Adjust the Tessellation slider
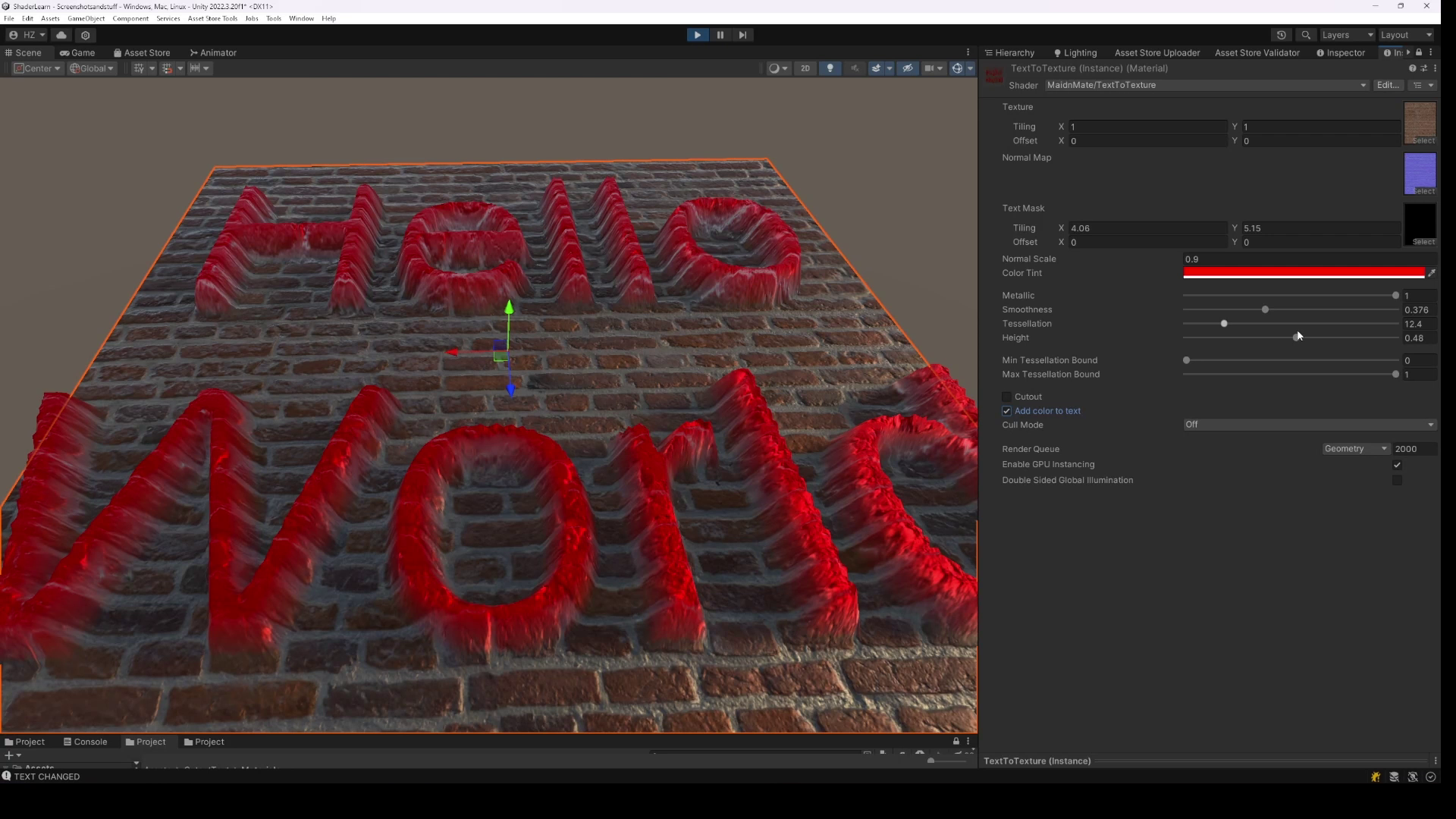 point(1291,324)
